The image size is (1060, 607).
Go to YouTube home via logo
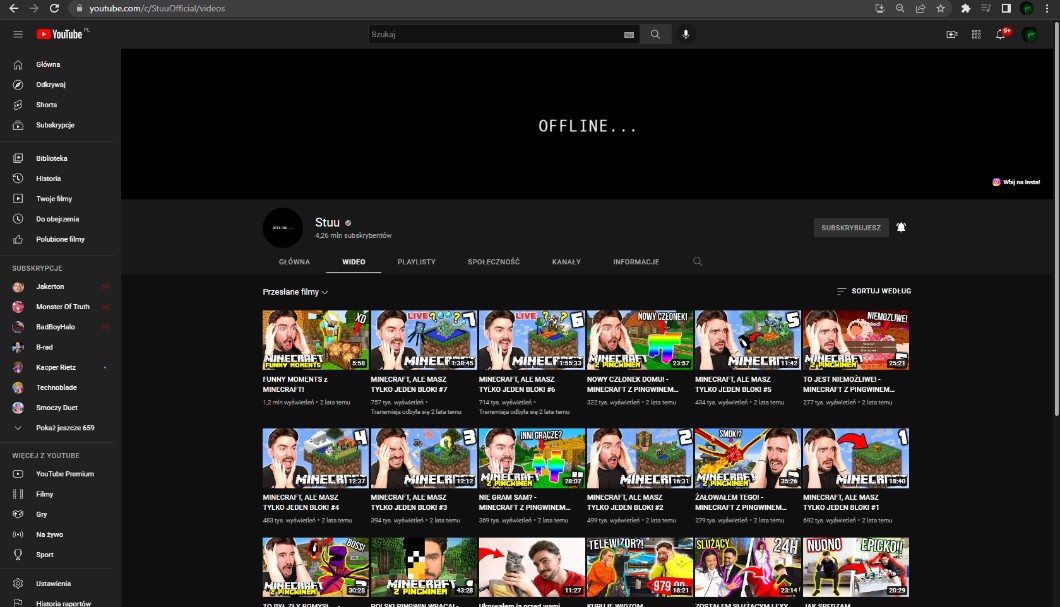point(62,34)
